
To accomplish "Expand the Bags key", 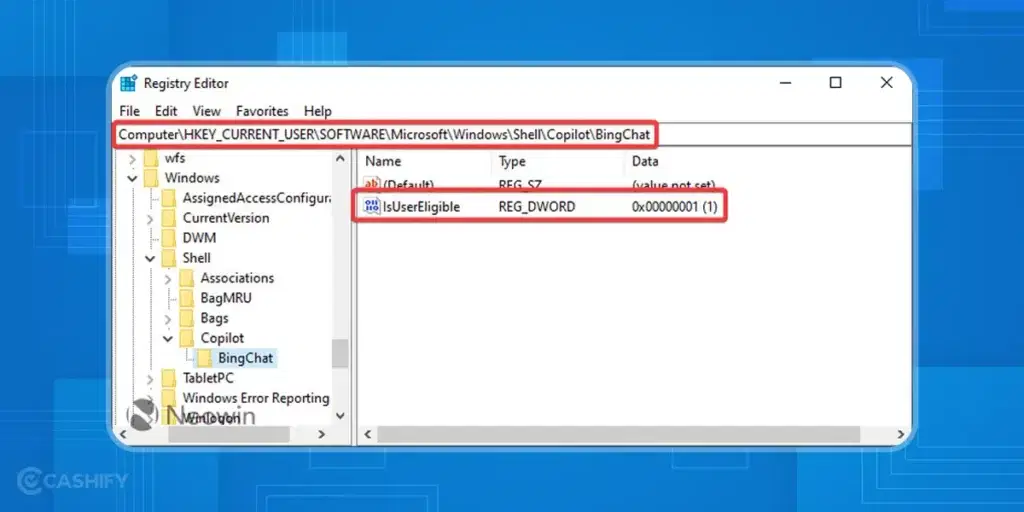I will (168, 319).
